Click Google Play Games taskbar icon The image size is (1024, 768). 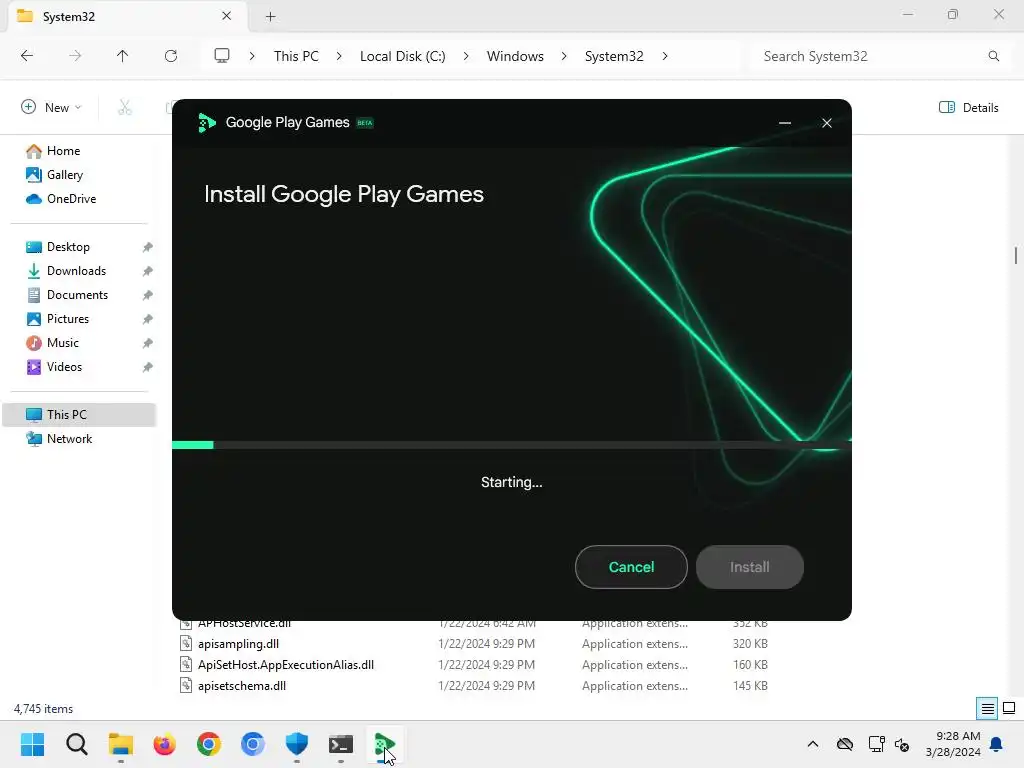[385, 744]
